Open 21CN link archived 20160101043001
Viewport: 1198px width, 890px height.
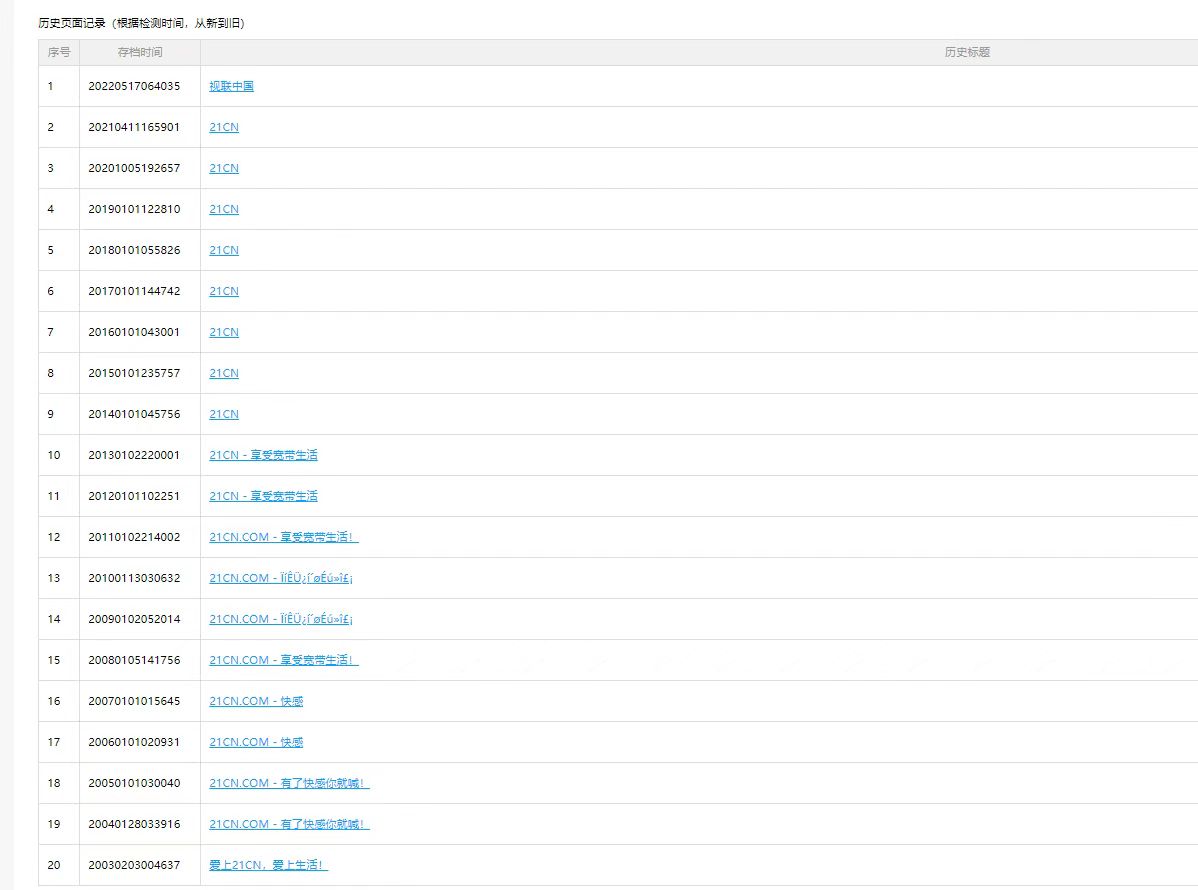224,332
